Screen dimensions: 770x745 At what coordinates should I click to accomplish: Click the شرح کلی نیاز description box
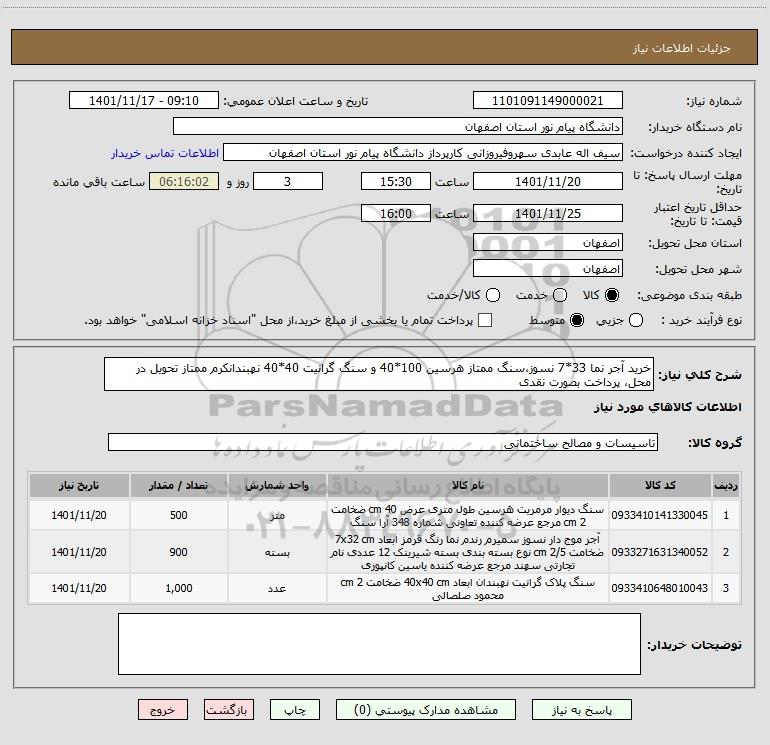[x=379, y=375]
